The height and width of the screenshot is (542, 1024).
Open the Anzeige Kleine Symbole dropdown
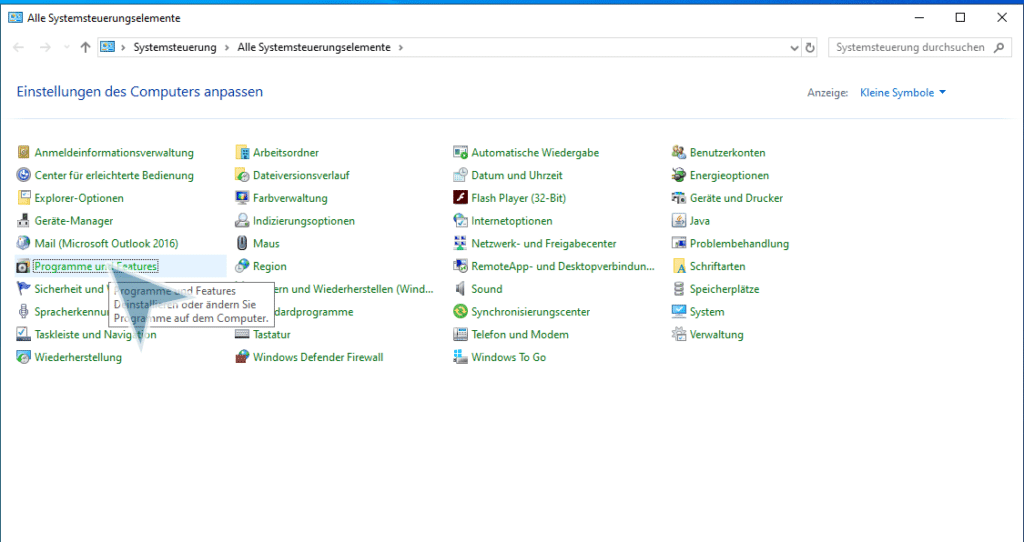tap(903, 93)
